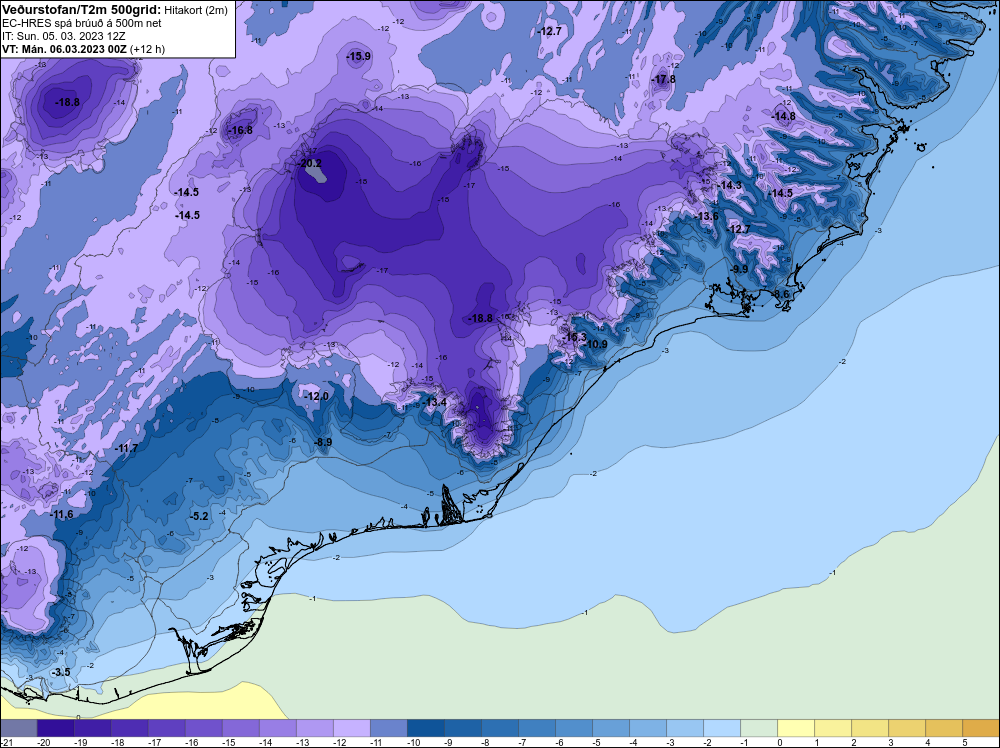Click the -13.6 temperature label
The image size is (1000, 748).
[707, 217]
